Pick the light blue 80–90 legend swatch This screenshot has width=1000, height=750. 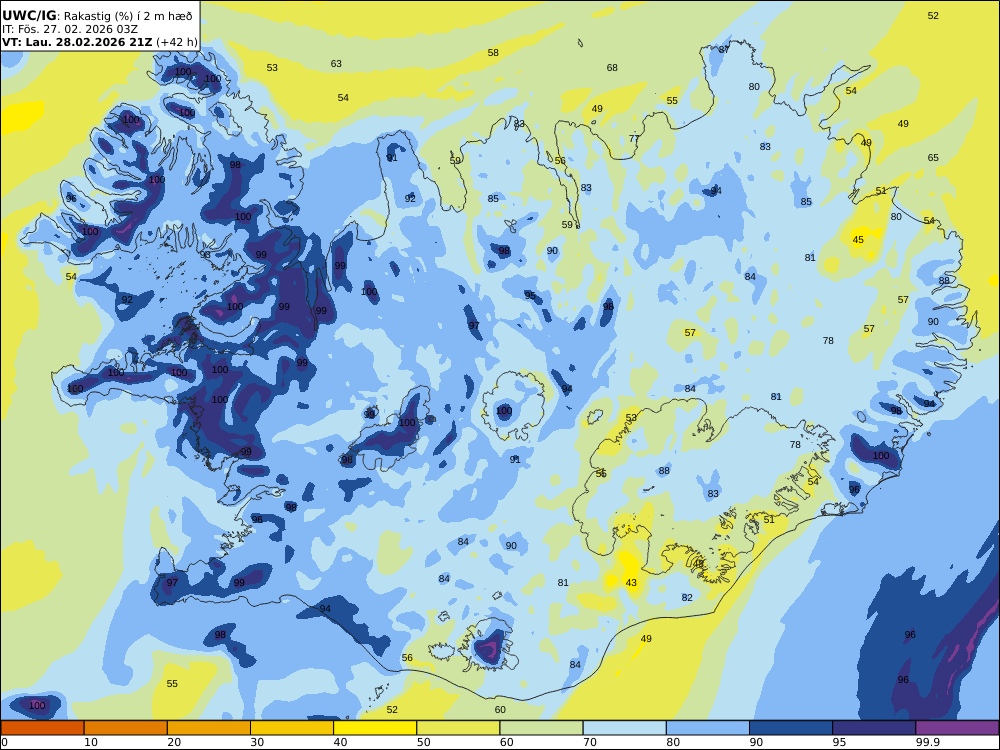coord(708,728)
